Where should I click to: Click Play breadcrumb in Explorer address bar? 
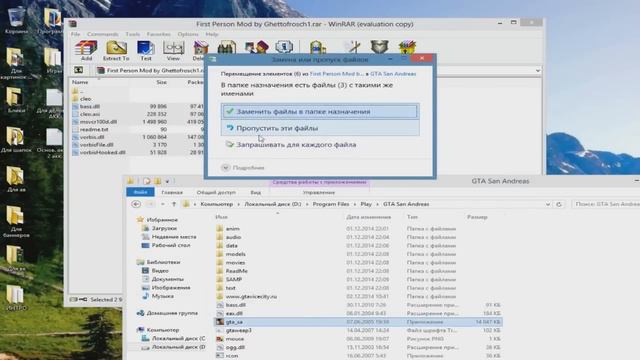tap(366, 204)
